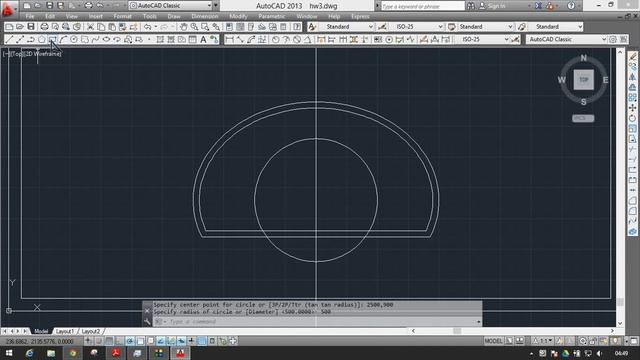Open the AutoCAD Classic dropdown in Workspaces toolbar

coord(567,39)
